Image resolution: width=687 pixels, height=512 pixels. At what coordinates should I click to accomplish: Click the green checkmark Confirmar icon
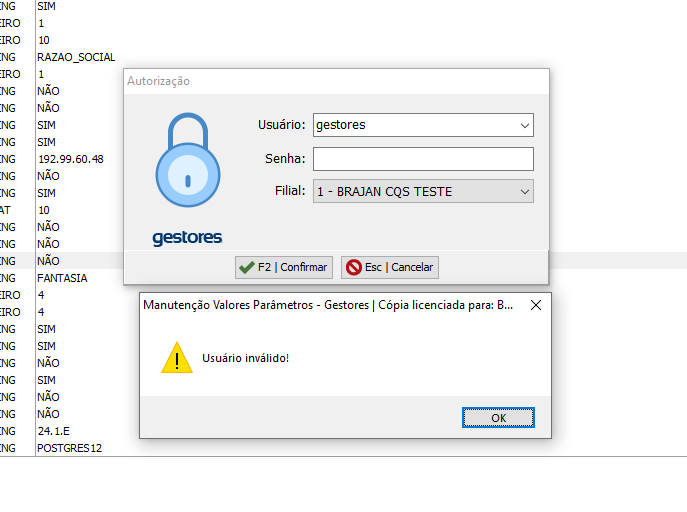click(x=246, y=267)
